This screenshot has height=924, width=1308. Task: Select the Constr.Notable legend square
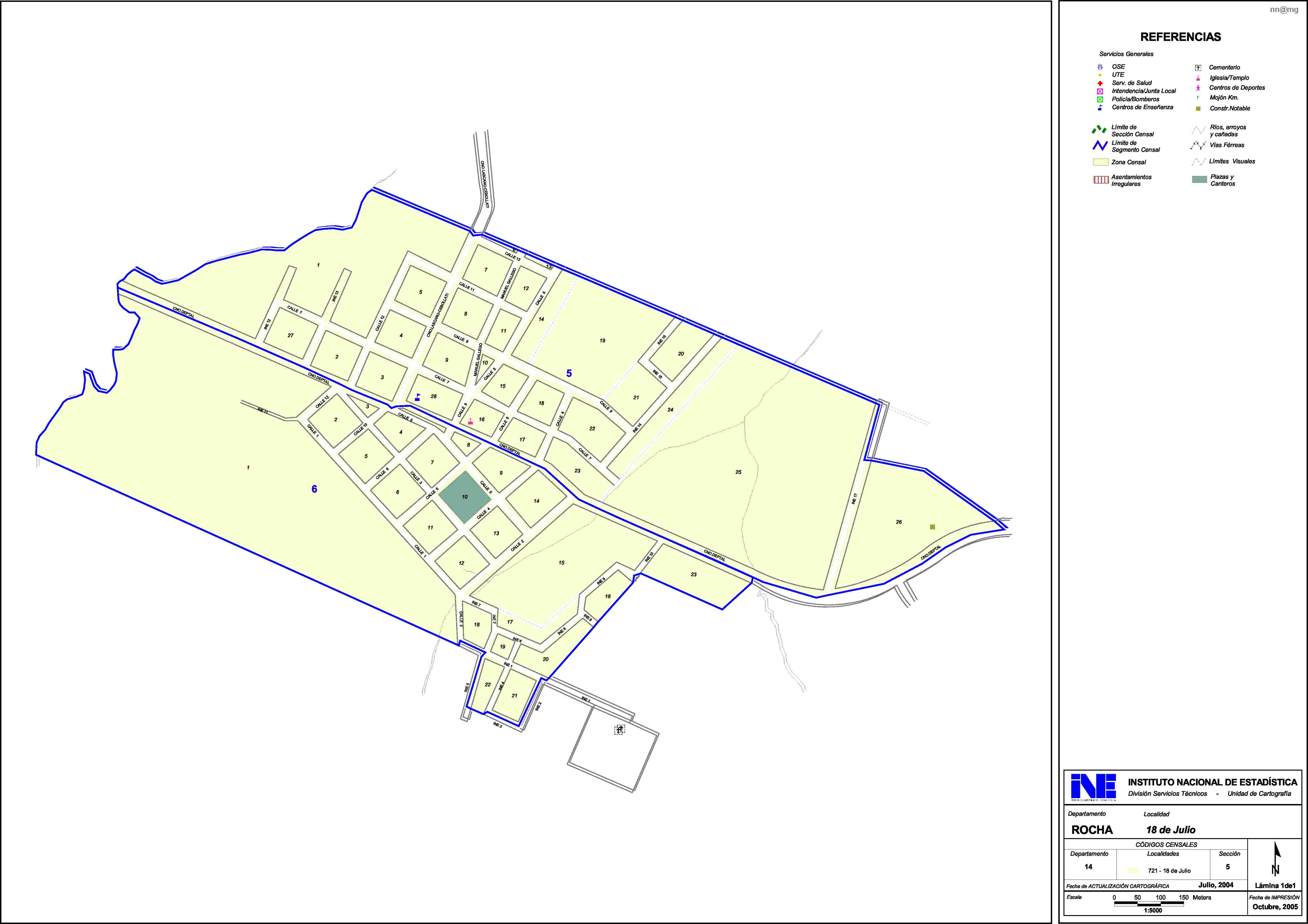1198,109
